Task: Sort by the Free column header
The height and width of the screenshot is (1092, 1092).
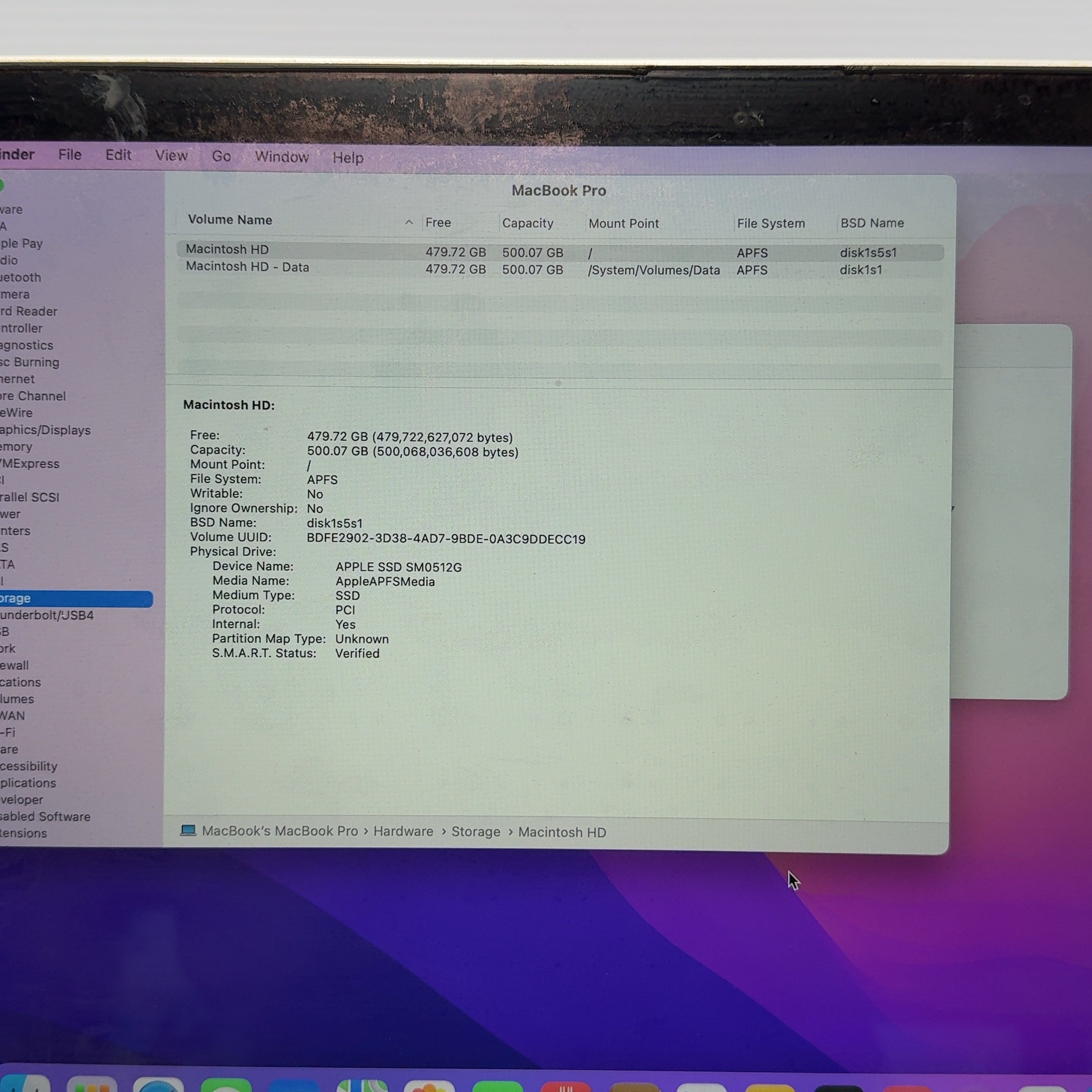Action: pyautogui.click(x=438, y=222)
